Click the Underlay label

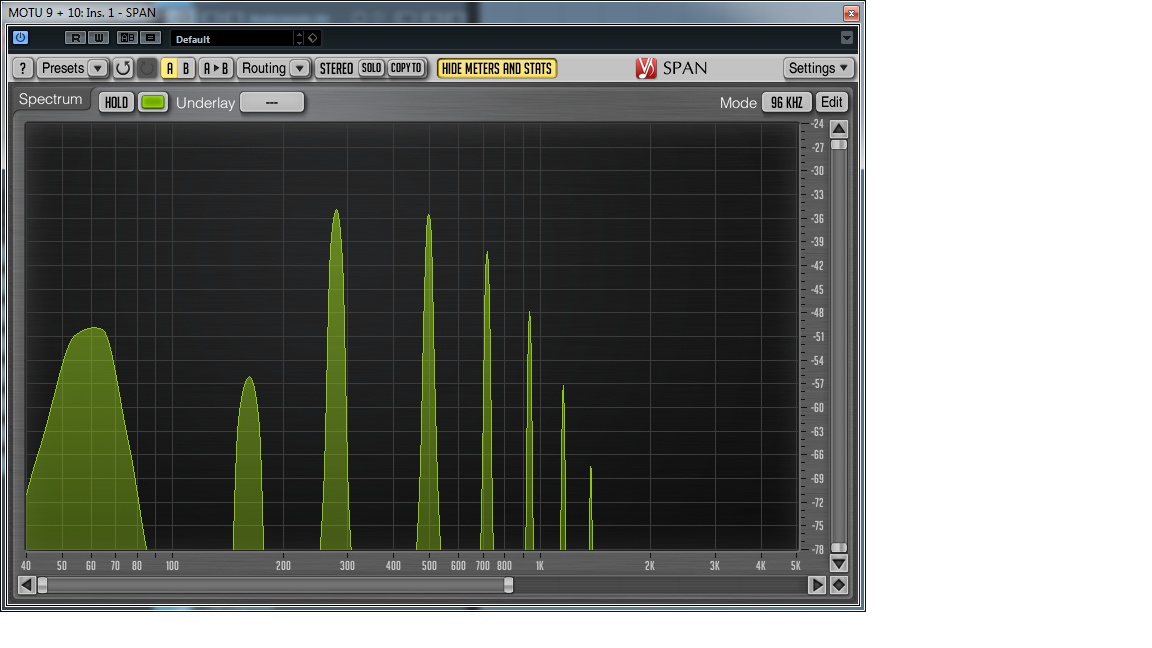pos(206,103)
